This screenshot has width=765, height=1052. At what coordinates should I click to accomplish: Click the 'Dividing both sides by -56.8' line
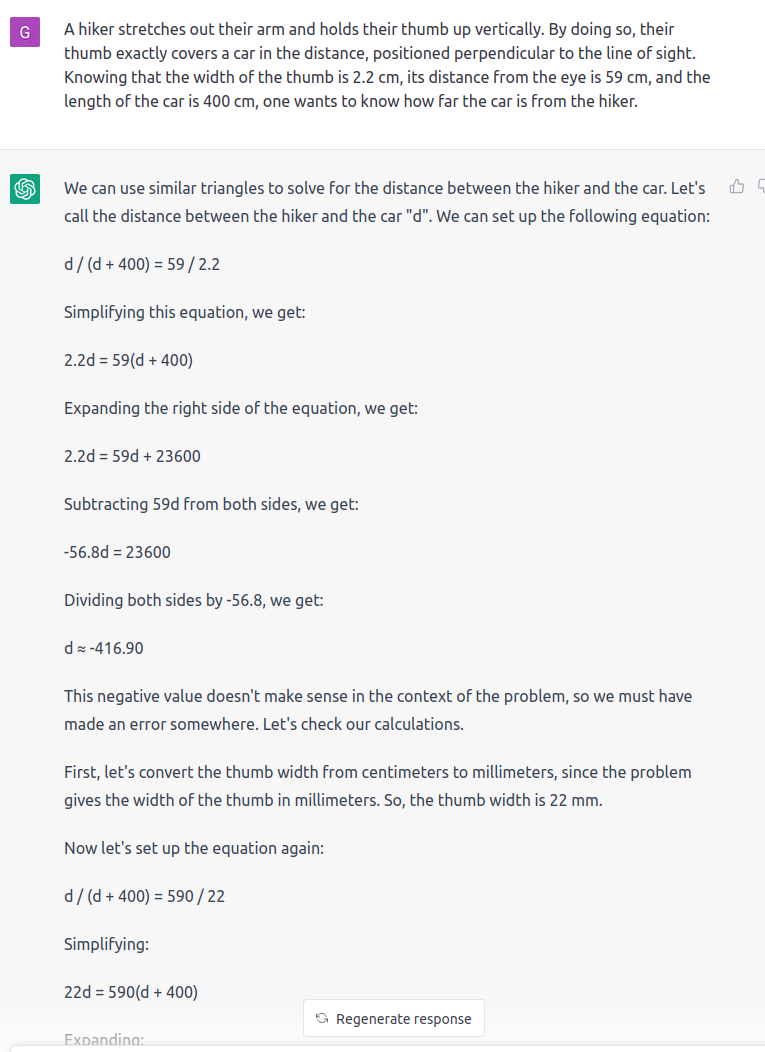194,600
